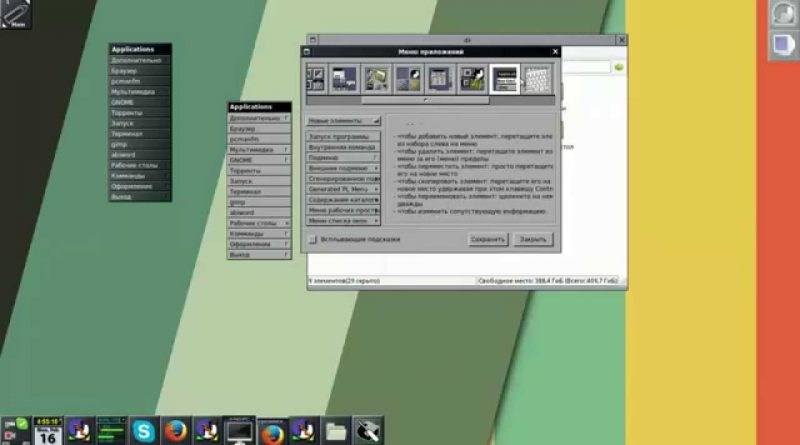Viewport: 800px width, 445px height.
Task: Click the Закрыть button in menu editor
Action: tap(533, 239)
